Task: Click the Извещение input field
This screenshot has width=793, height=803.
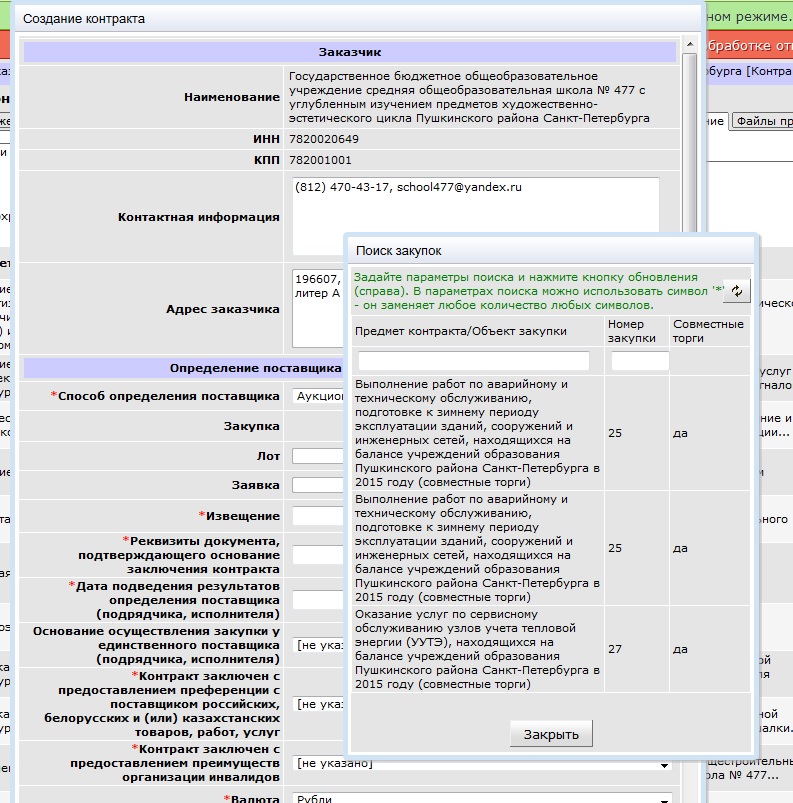Action: (x=318, y=516)
